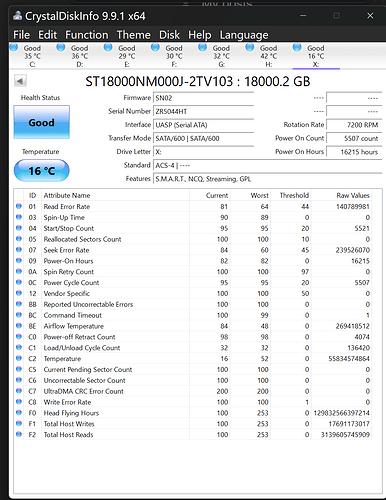Select the Reallocated Sectors Count row
This screenshot has height=500, width=386.
click(x=193, y=239)
